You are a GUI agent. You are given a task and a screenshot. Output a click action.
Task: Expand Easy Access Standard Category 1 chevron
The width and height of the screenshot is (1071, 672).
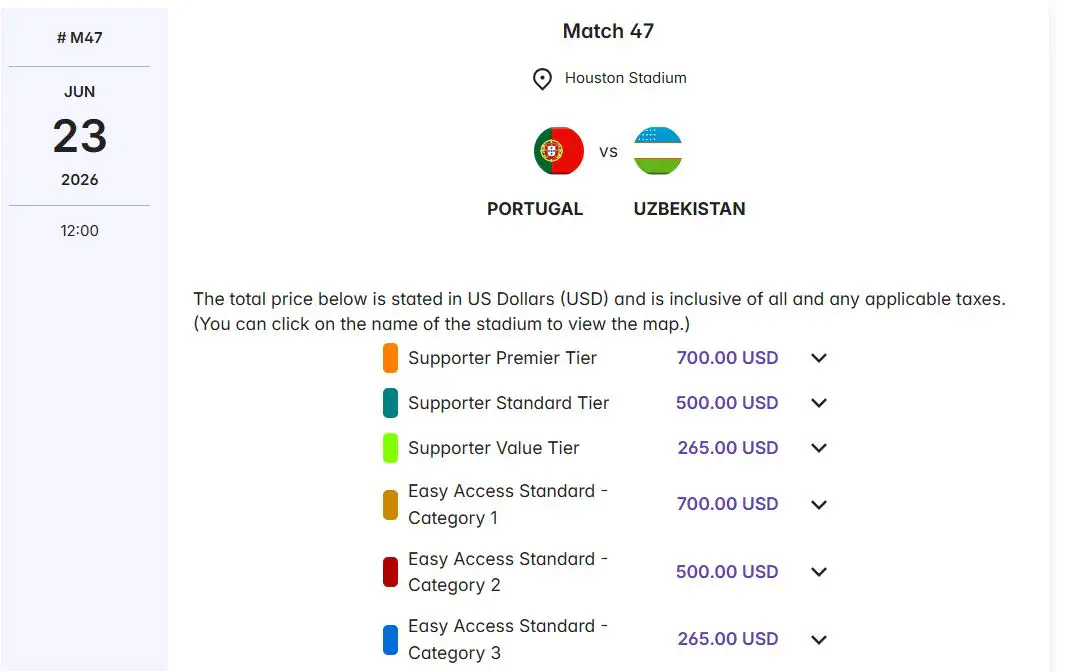[819, 505]
